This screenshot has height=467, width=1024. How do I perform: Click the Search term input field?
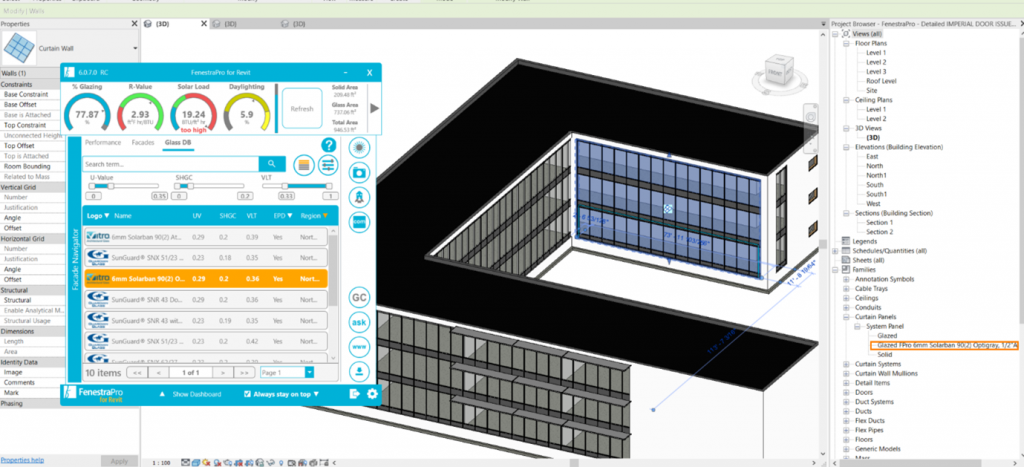pyautogui.click(x=170, y=164)
